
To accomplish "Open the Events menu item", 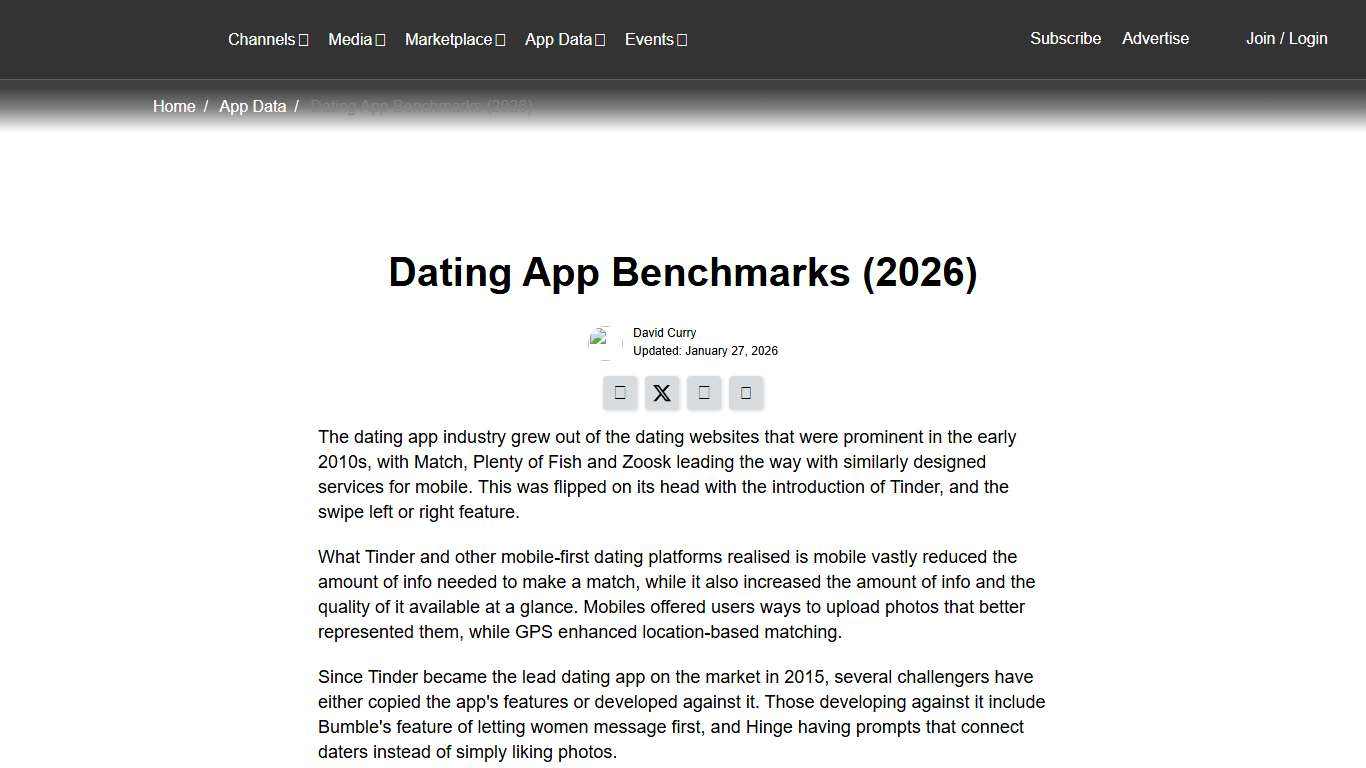I will point(648,39).
